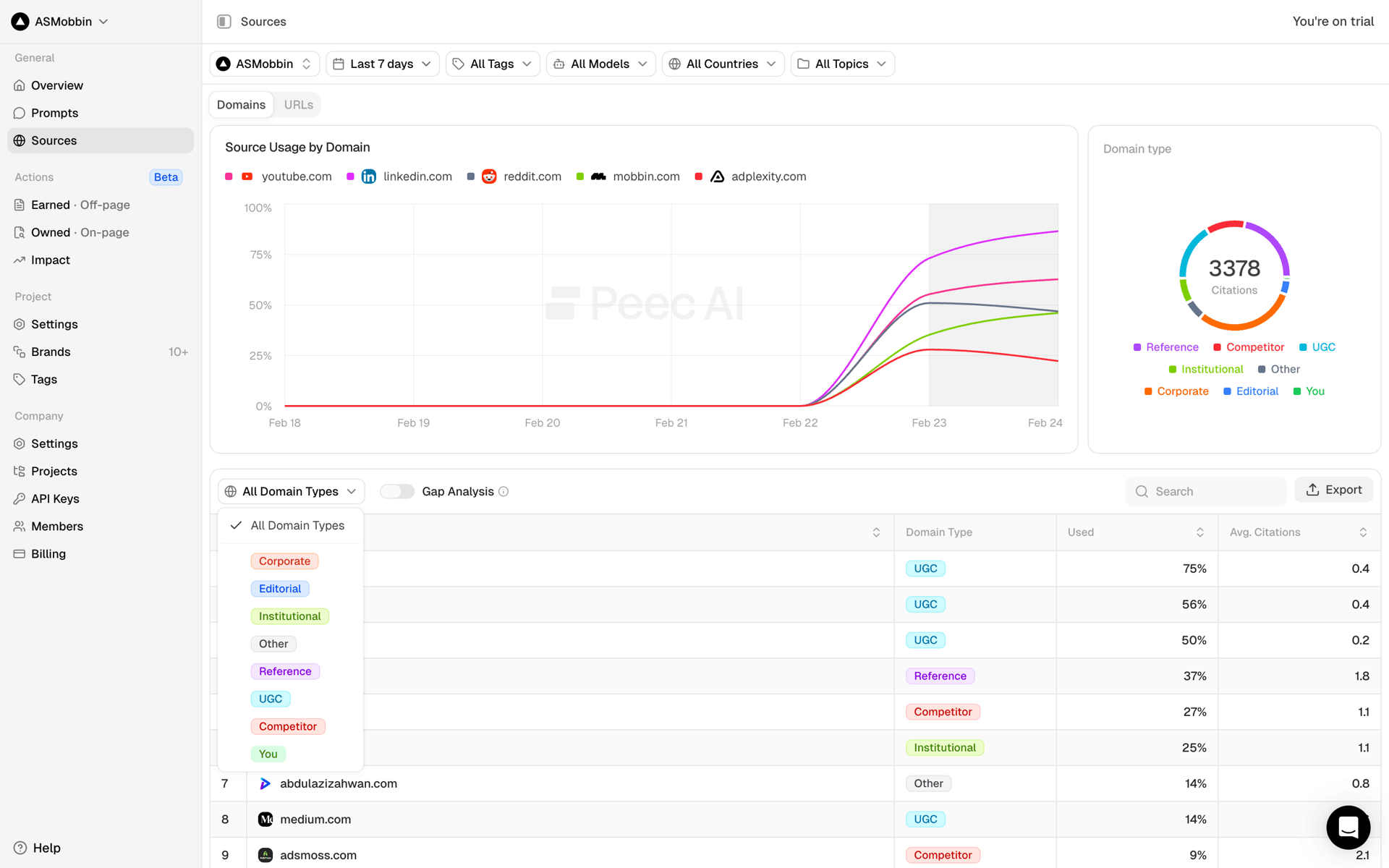Click the UGC legend swatch

pos(1303,347)
